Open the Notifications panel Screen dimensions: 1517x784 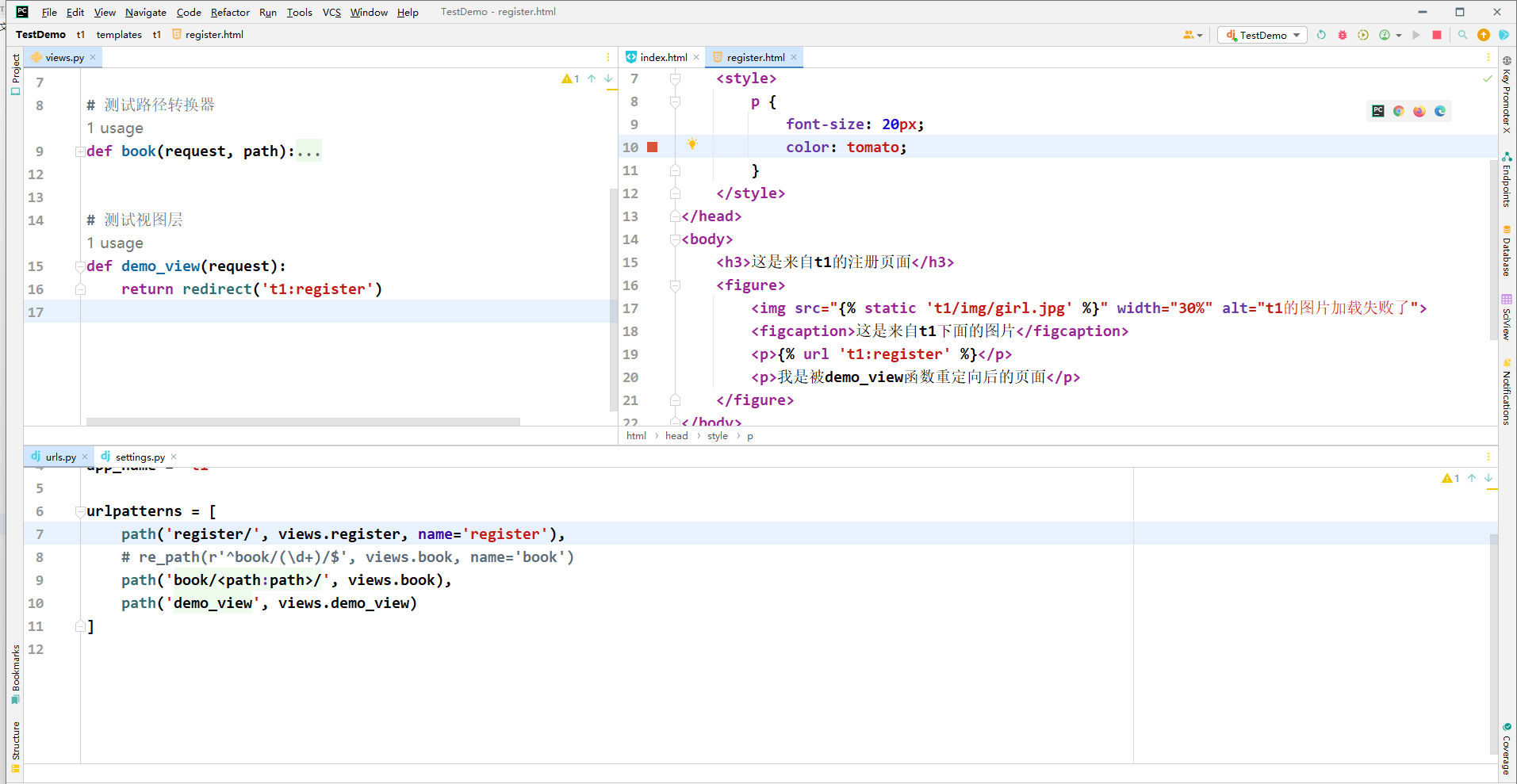1507,392
